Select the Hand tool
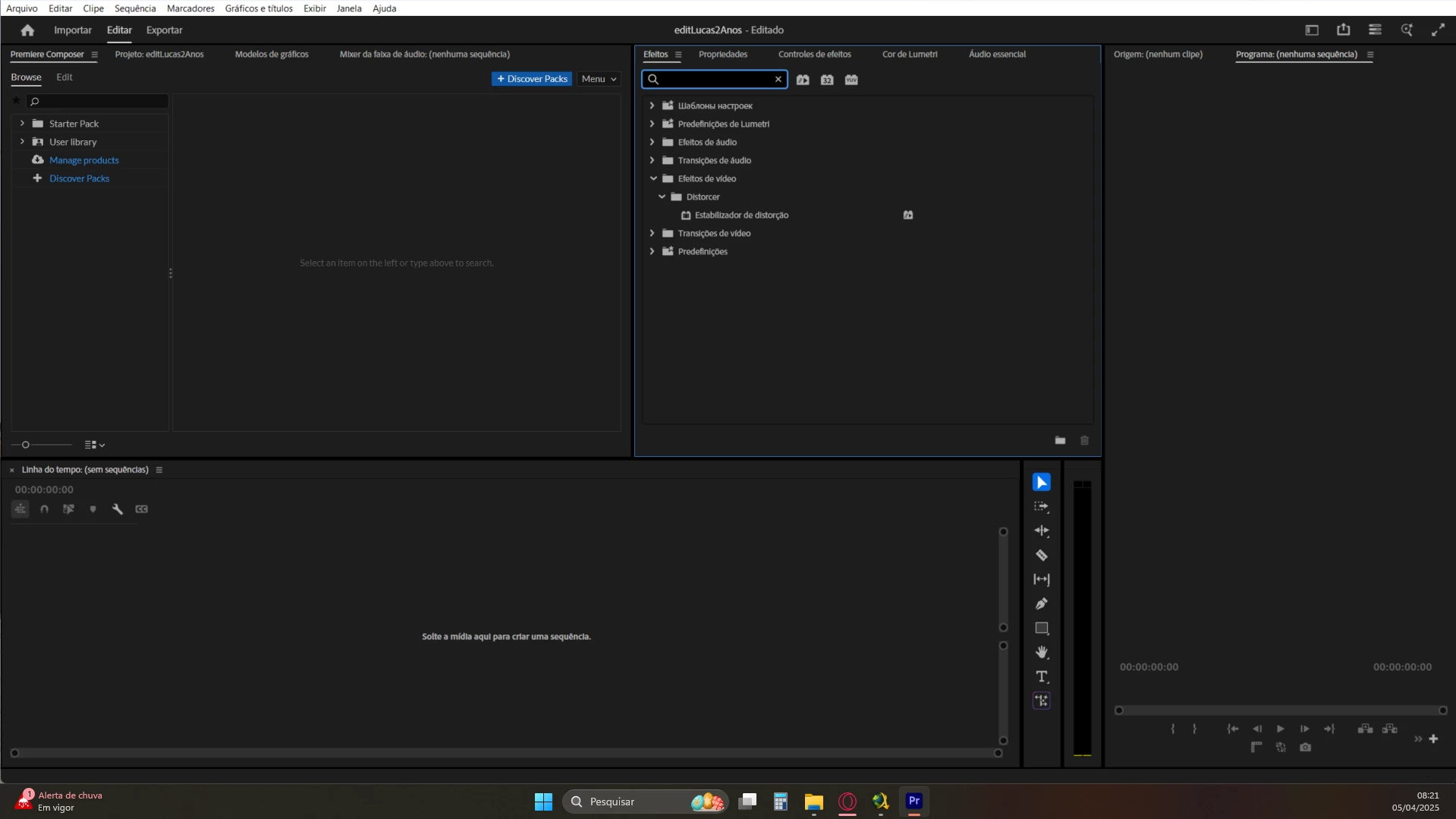This screenshot has width=1456, height=819. pyautogui.click(x=1041, y=652)
